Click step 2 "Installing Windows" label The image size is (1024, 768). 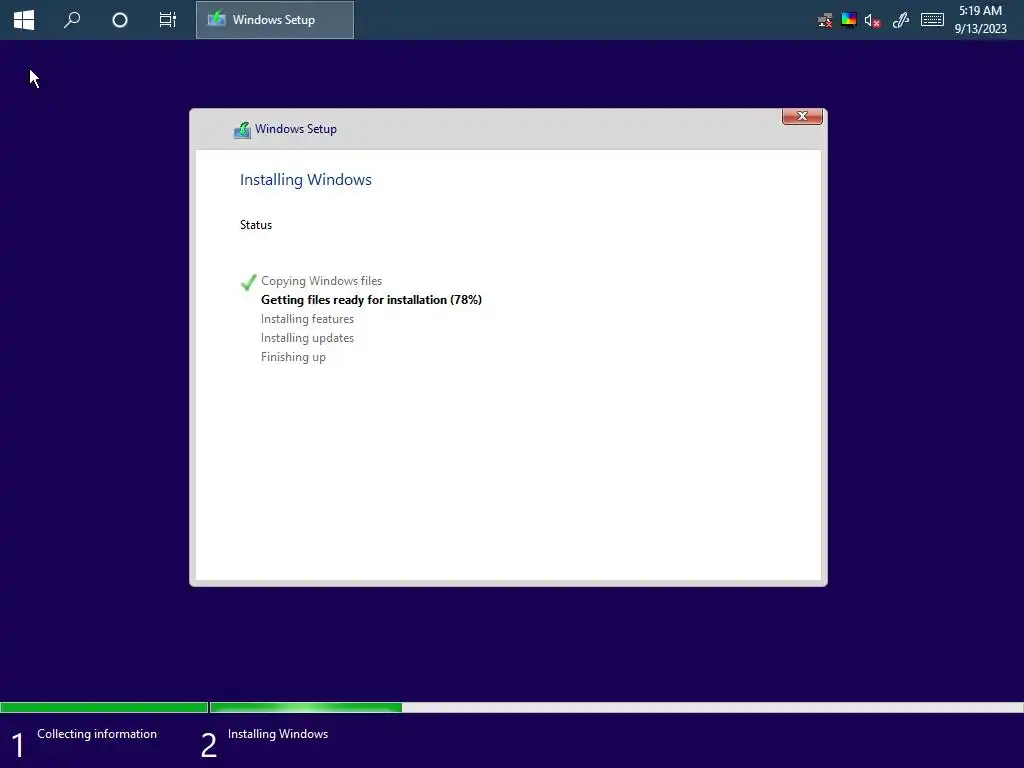[278, 734]
